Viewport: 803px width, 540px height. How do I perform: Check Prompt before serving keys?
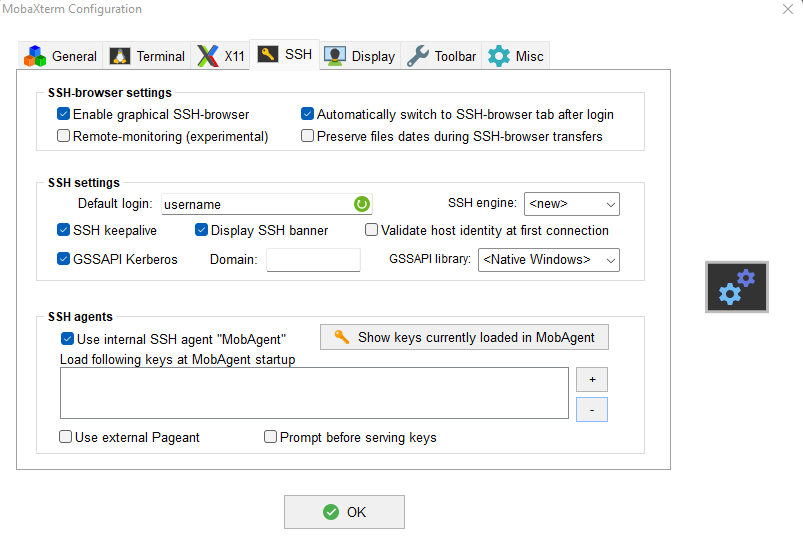(270, 437)
